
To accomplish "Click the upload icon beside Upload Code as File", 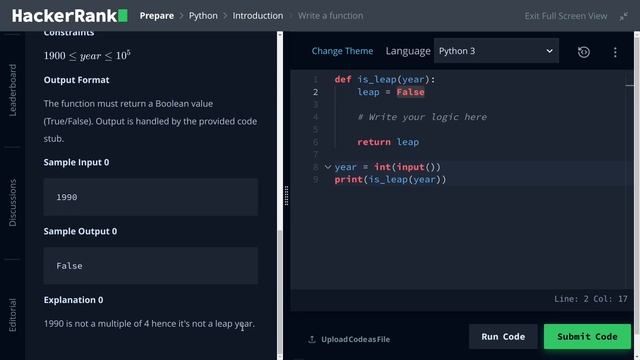I will [312, 339].
